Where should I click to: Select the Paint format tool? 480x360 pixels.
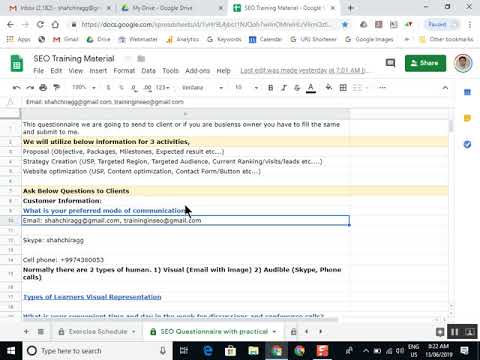pos(57,88)
